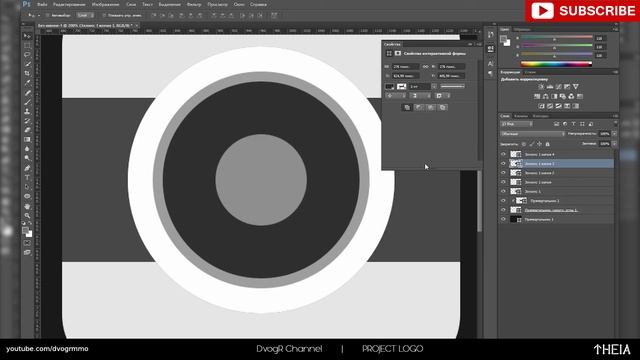The width and height of the screenshot is (640, 360).
Task: Select the Brush tool
Action: (27, 102)
